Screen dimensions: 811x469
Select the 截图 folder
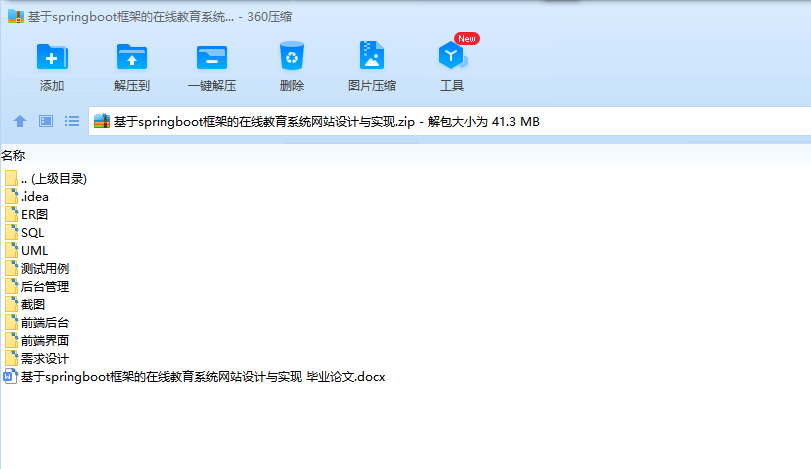pos(33,305)
